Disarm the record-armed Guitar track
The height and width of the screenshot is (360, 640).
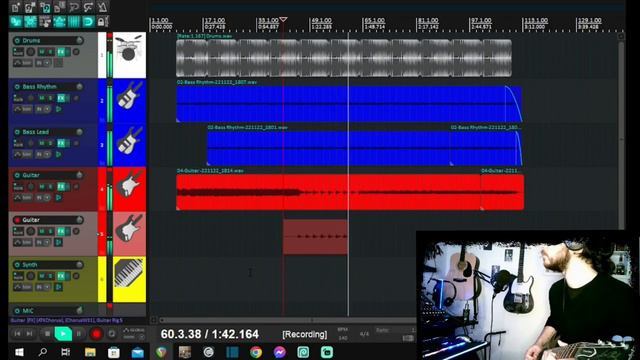[17, 220]
